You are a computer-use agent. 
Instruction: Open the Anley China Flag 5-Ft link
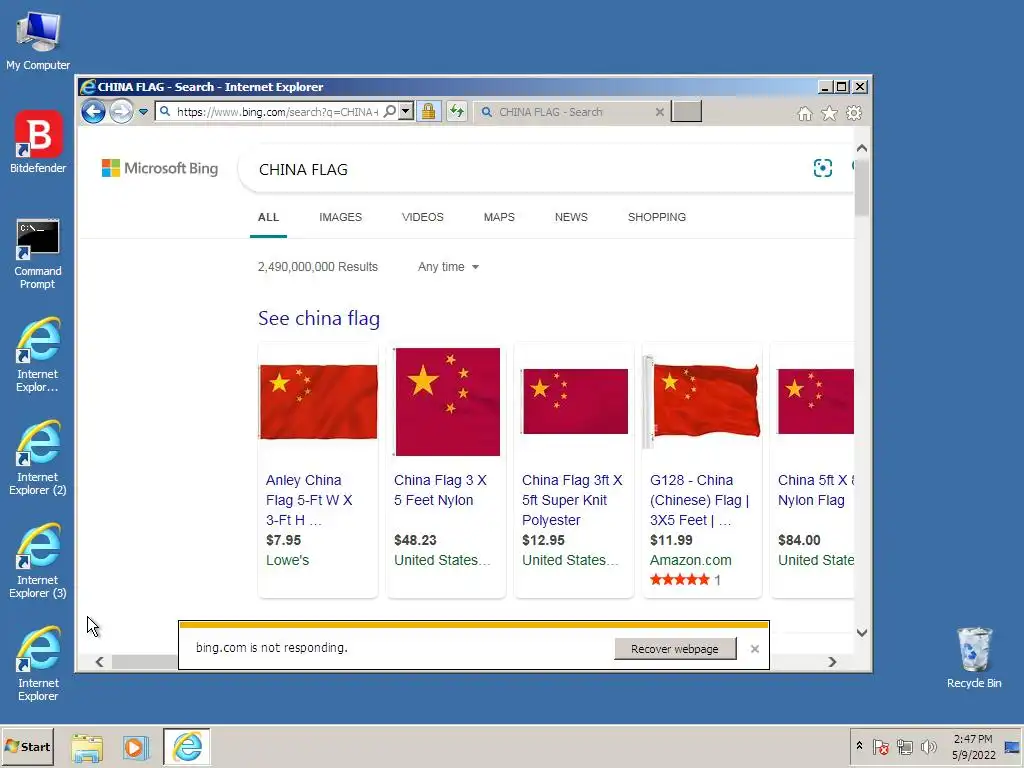(x=309, y=500)
